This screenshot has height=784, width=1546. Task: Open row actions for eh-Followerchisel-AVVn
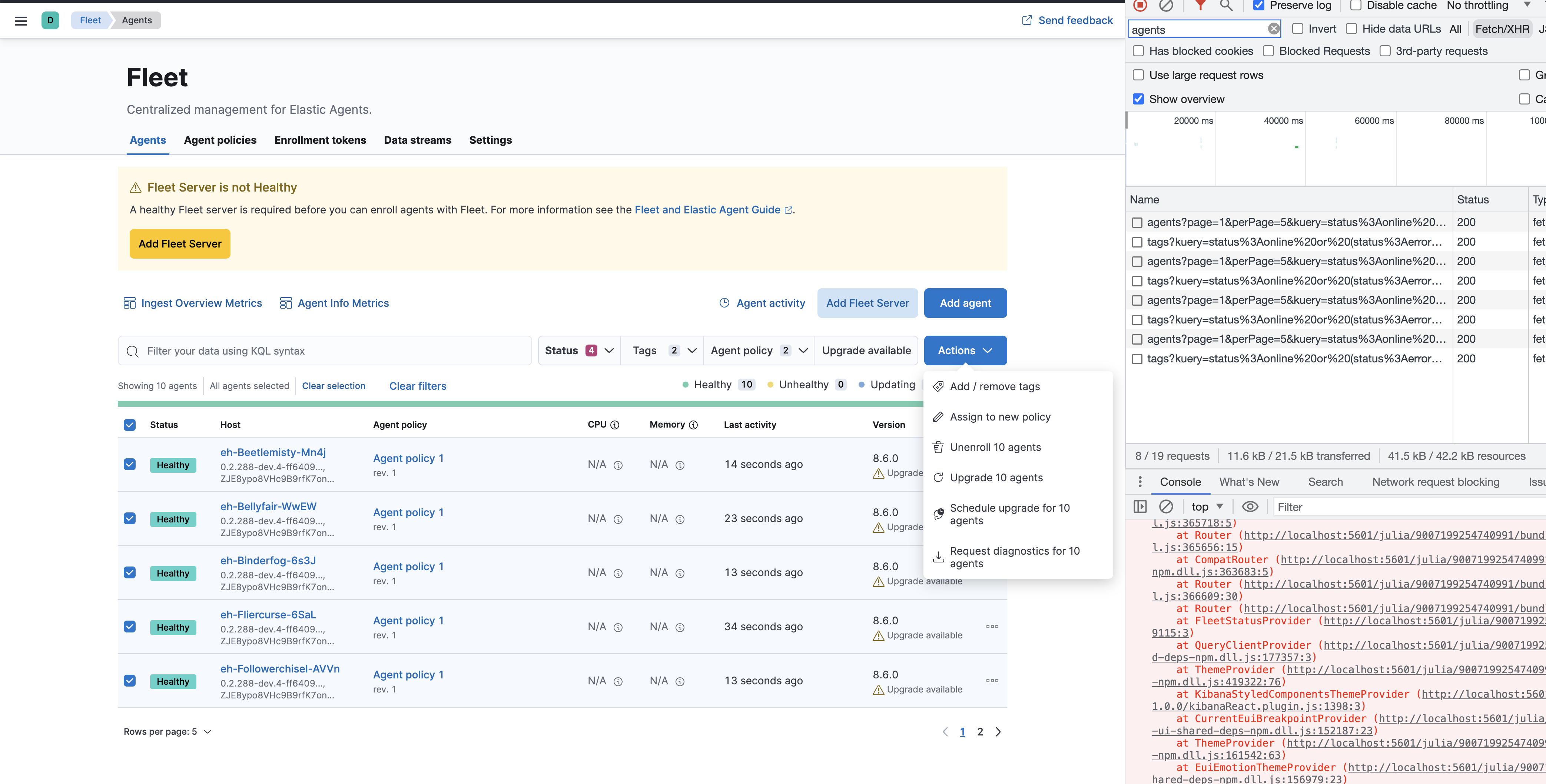click(992, 680)
